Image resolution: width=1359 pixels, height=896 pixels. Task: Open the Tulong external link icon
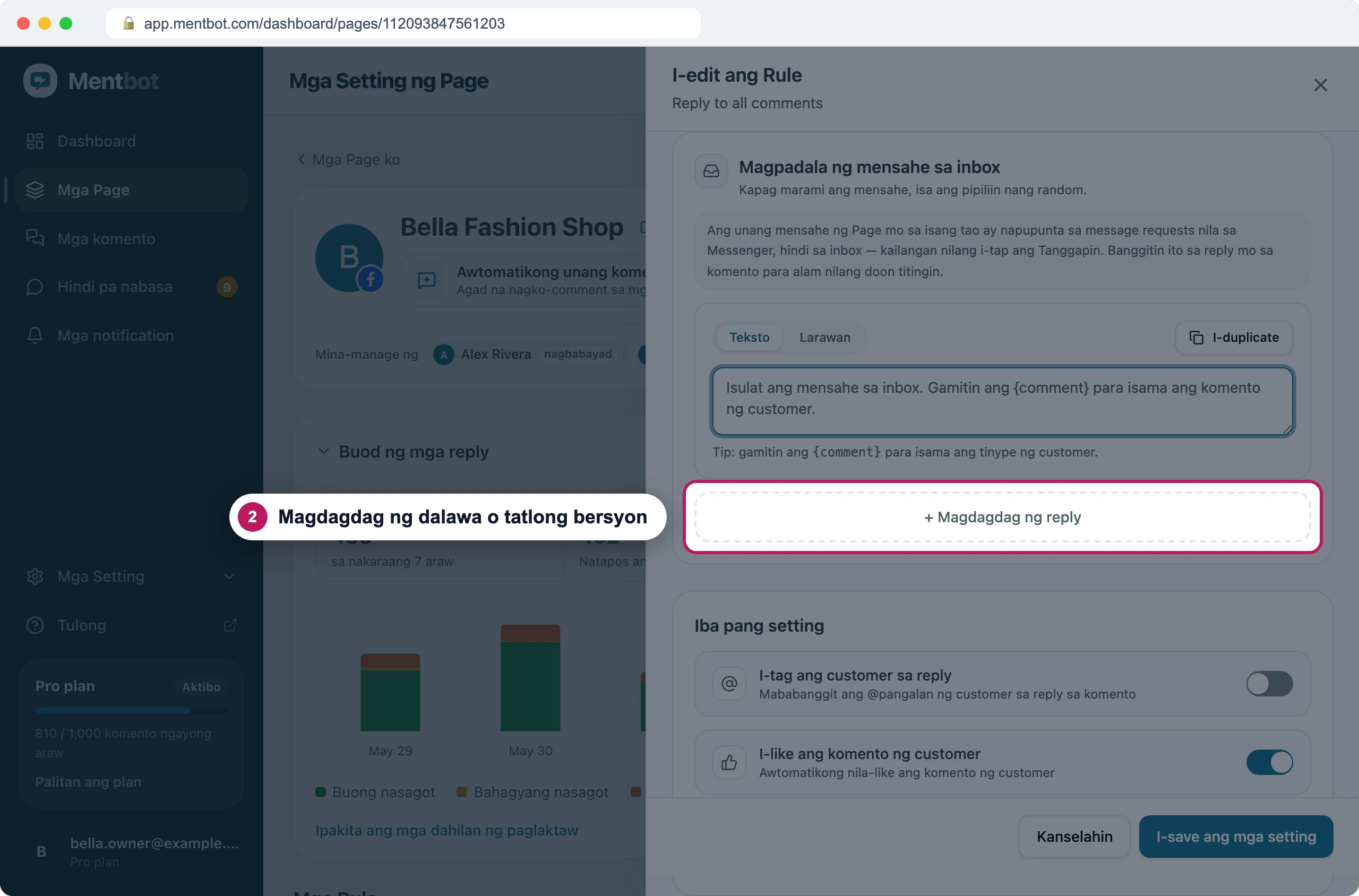click(x=230, y=625)
